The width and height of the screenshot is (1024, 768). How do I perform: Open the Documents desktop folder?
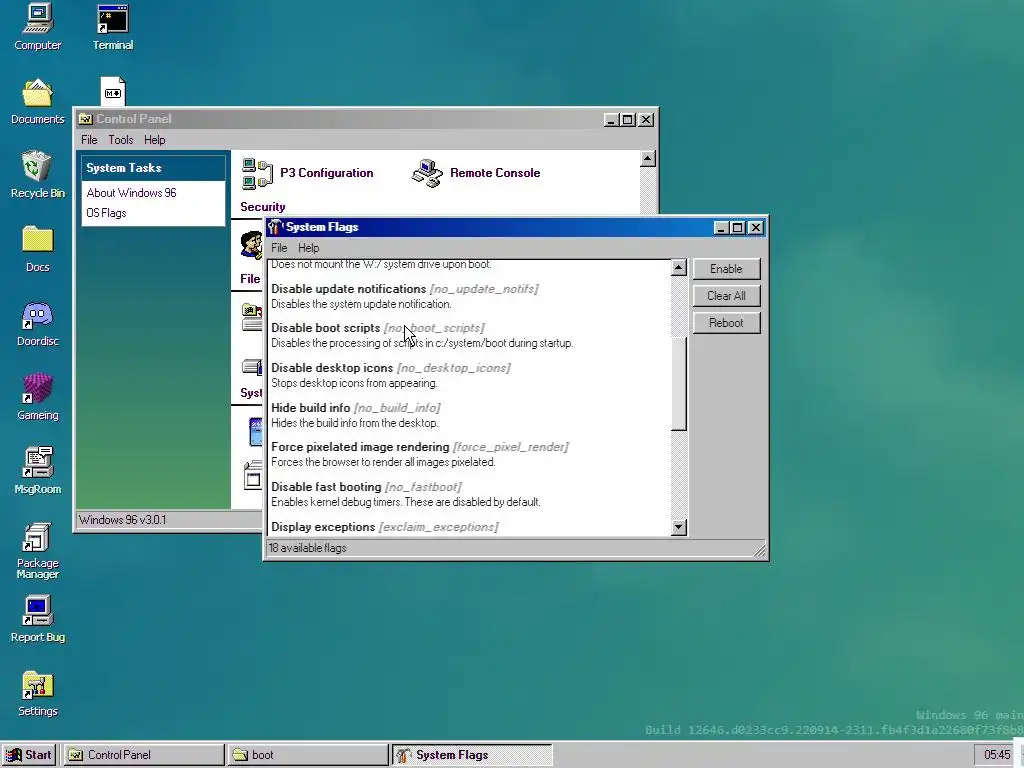(37, 101)
